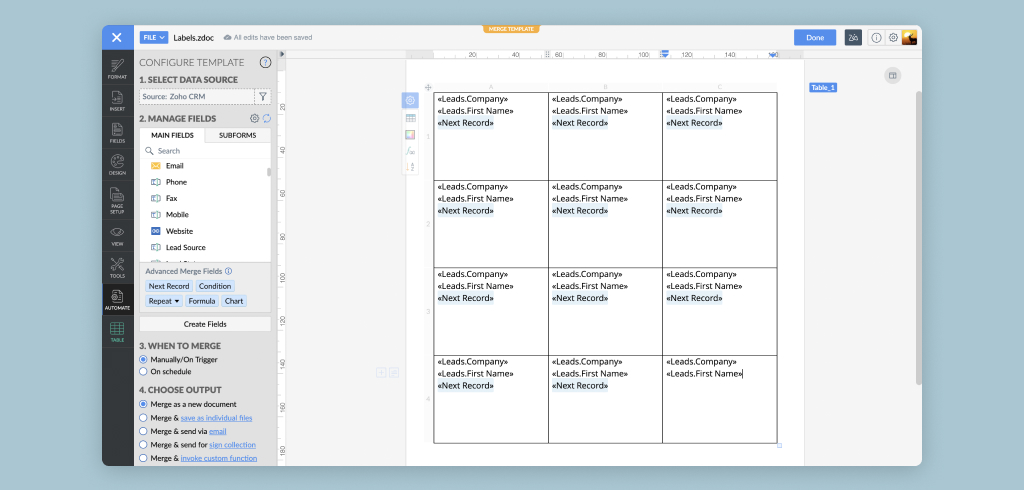Open the Automate sidebar panel

118,300
